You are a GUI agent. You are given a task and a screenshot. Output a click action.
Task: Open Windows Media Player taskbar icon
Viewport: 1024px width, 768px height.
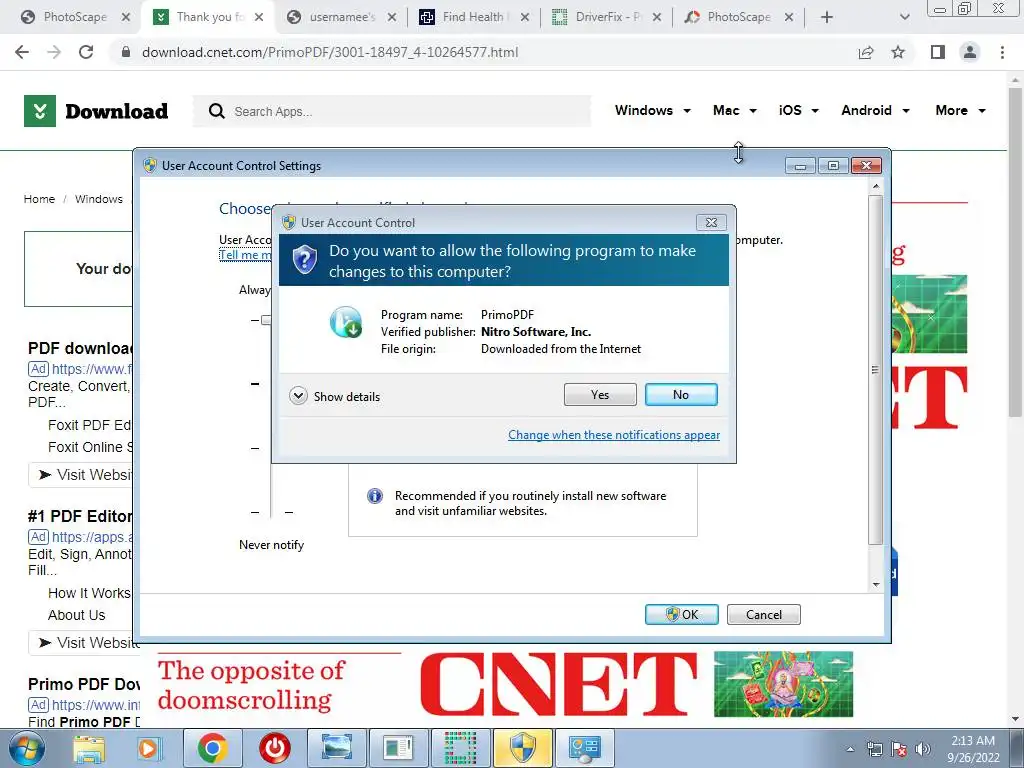[148, 748]
